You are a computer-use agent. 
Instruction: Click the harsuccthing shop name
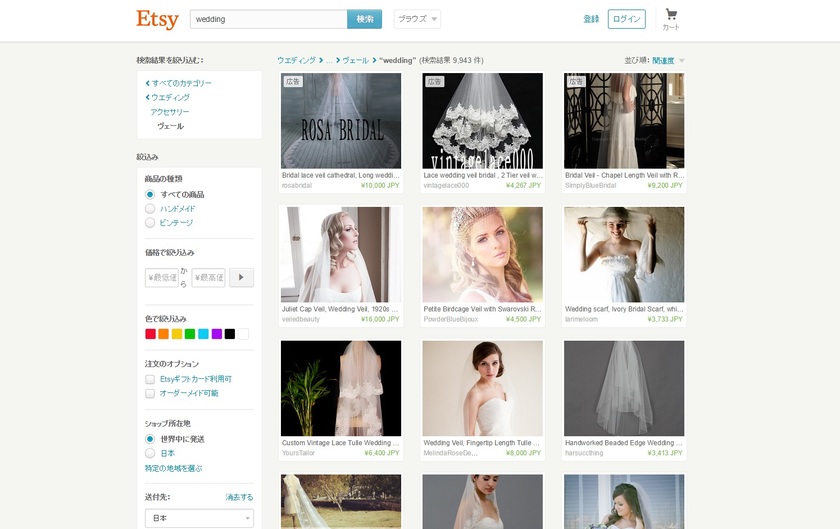point(584,453)
